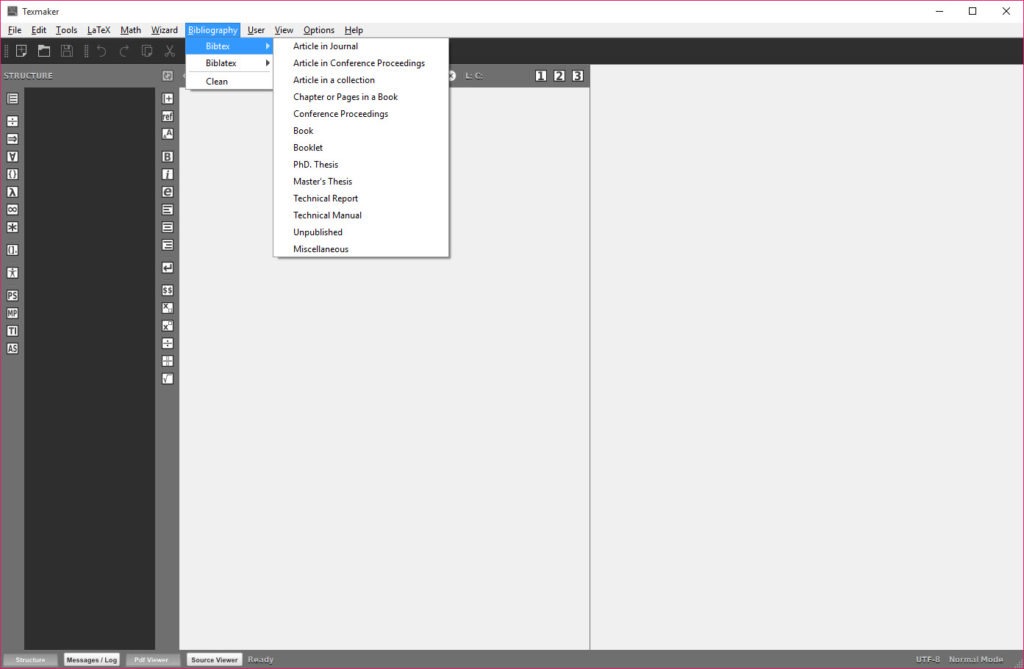Open the MP (MetaPost) commands panel
This screenshot has height=669, width=1024.
[12, 314]
